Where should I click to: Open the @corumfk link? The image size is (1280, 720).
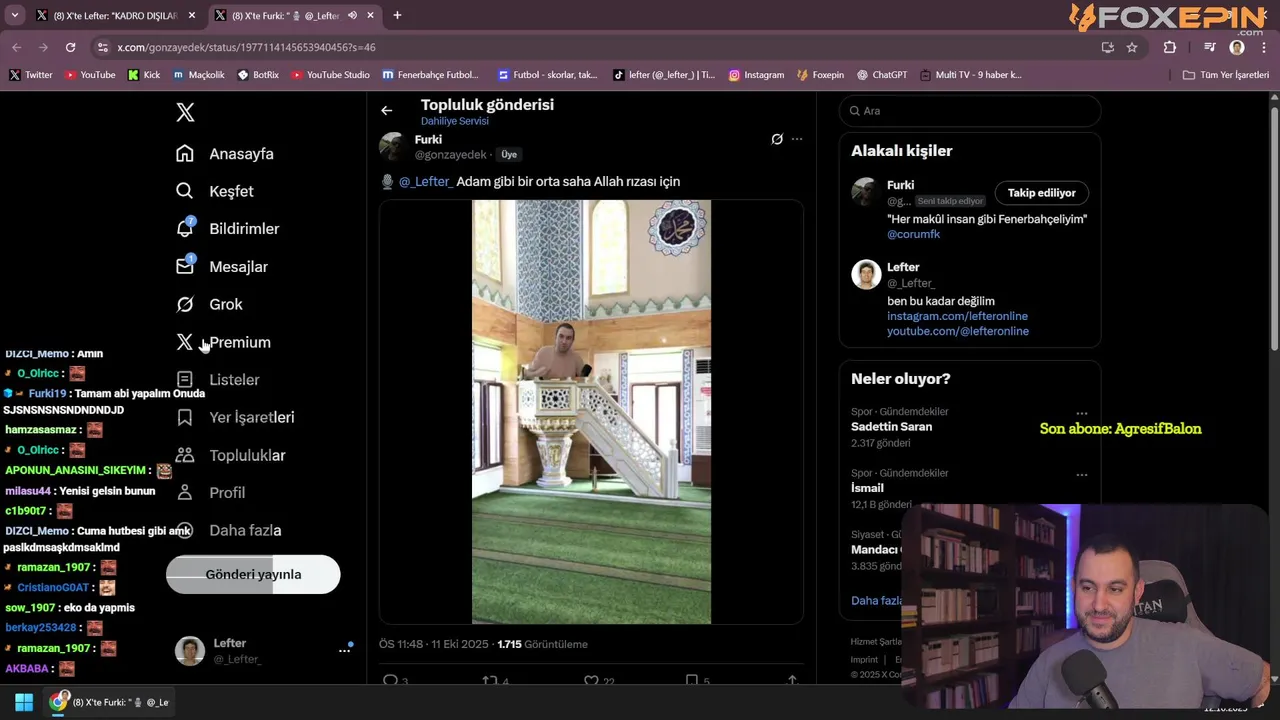(914, 234)
